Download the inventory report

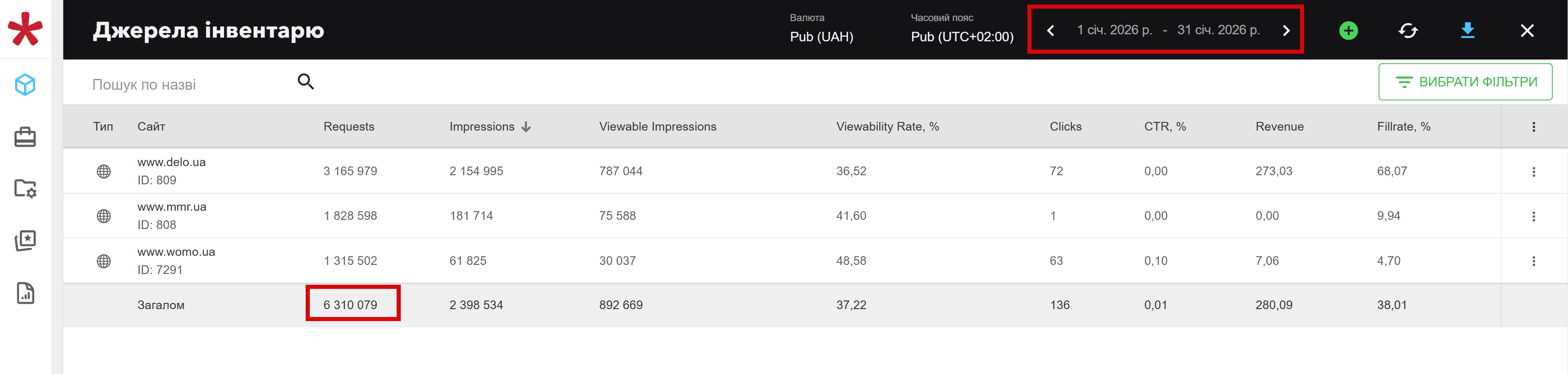pos(1467,31)
